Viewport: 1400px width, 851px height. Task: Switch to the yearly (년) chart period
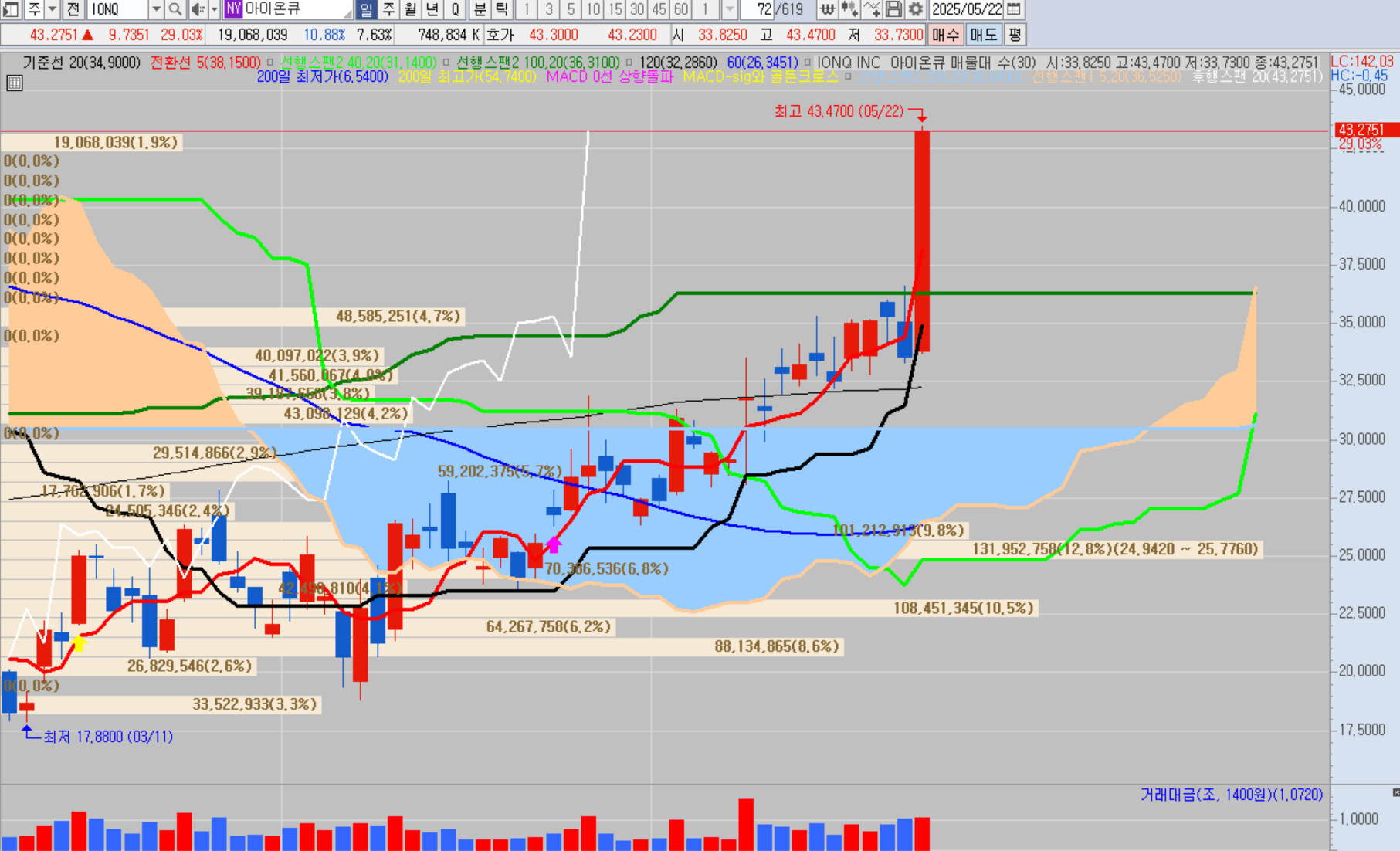pos(432,9)
